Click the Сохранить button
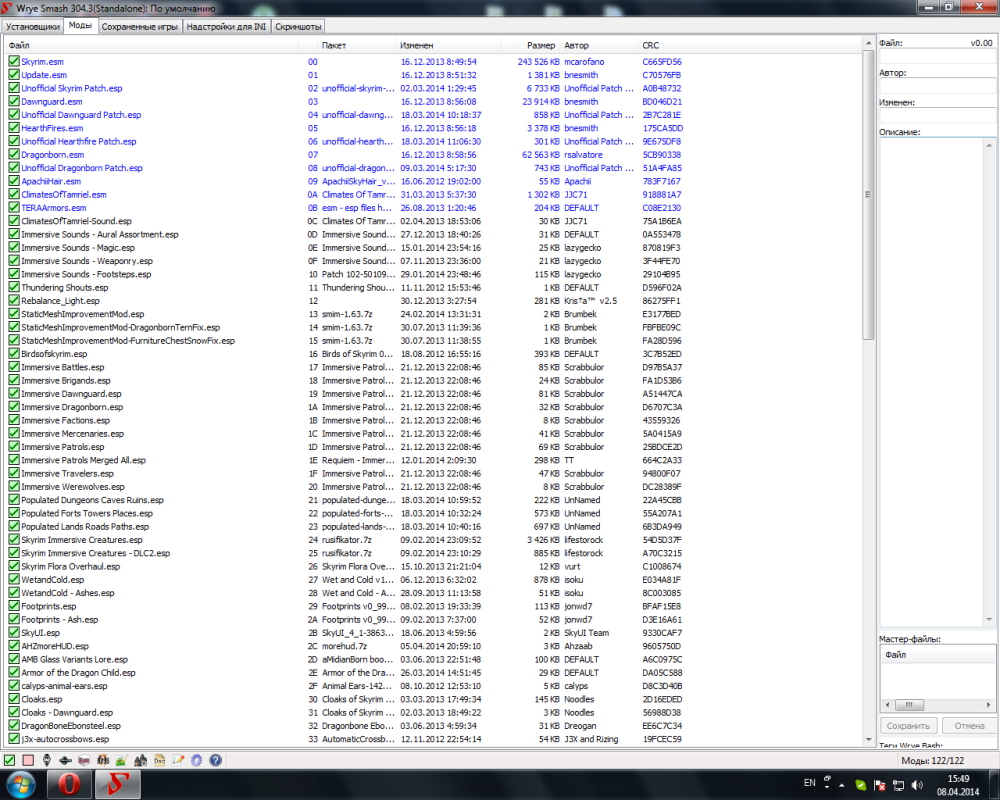This screenshot has height=800, width=1000. [908, 725]
